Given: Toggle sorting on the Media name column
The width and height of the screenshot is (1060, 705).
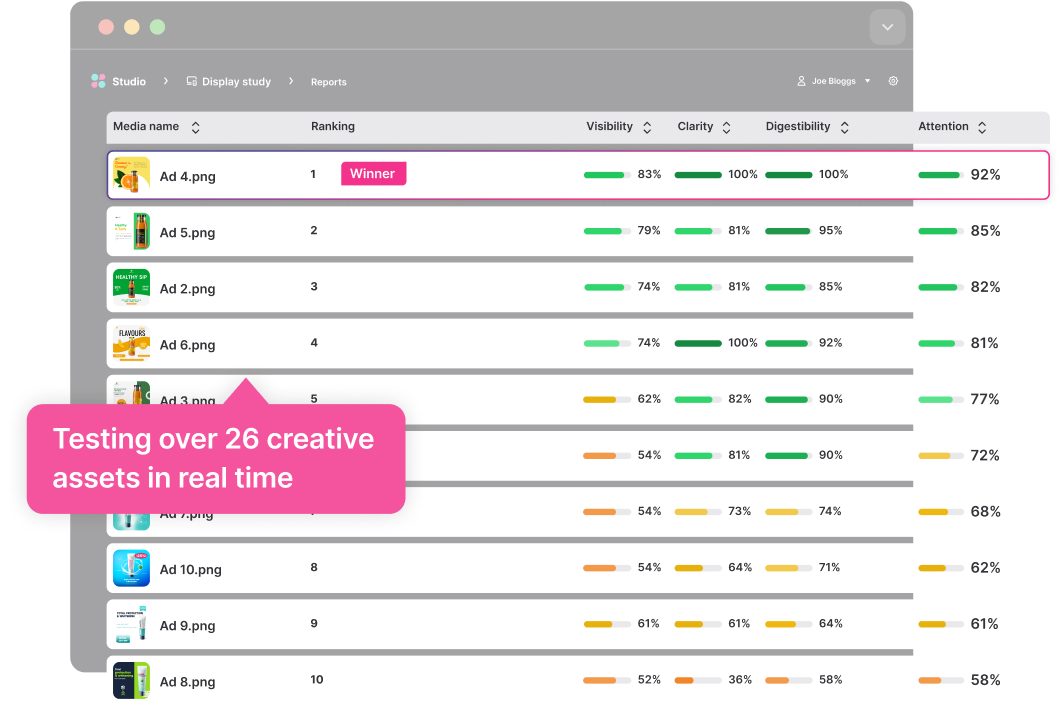Looking at the screenshot, I should click(197, 127).
